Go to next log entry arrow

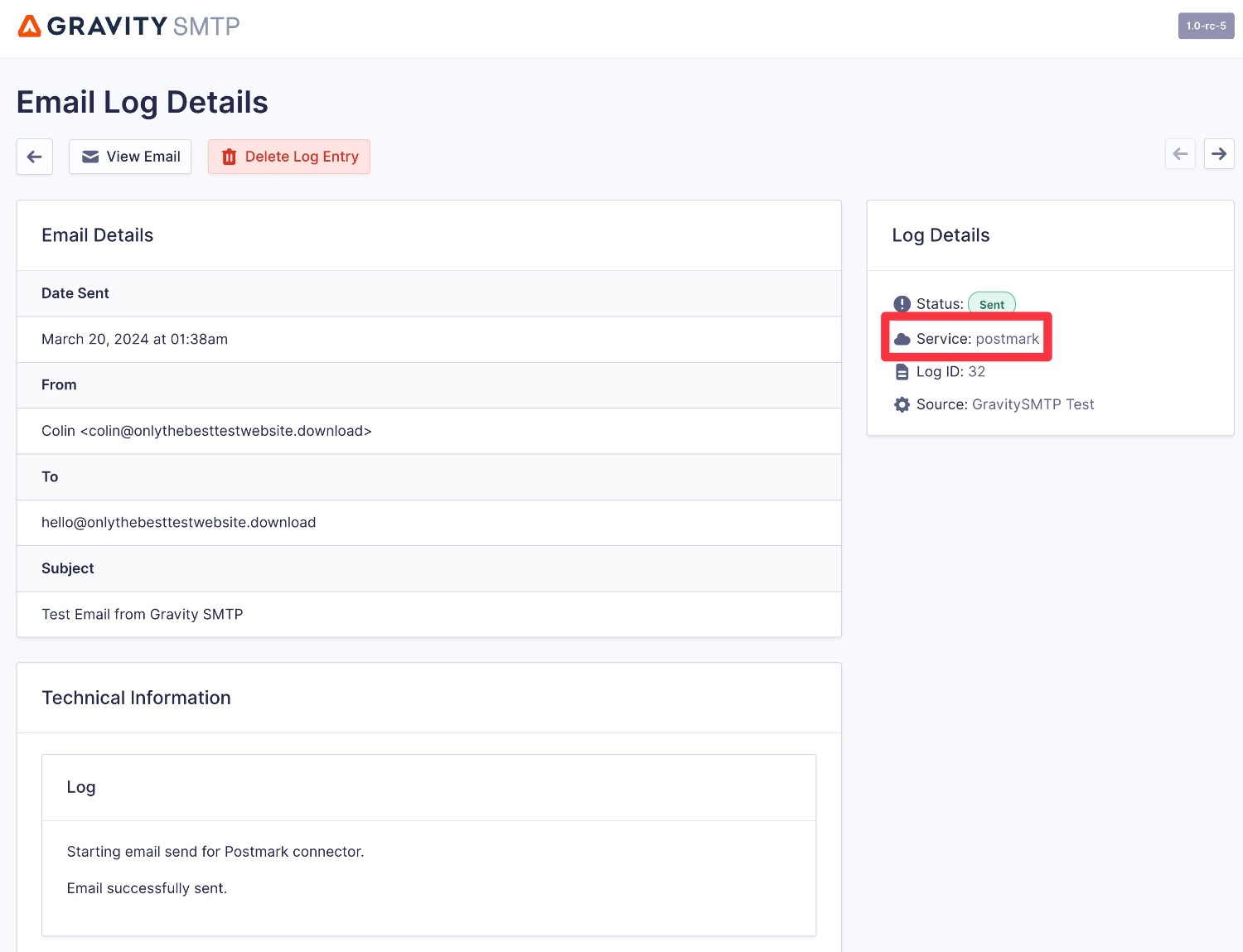[x=1219, y=154]
